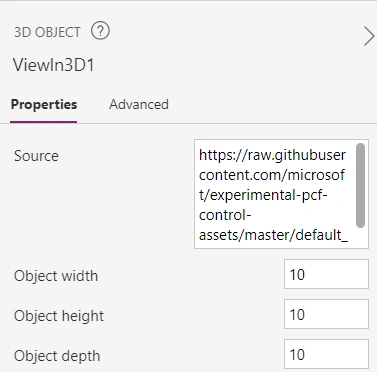Click the 3D OBJECT heading text
This screenshot has height=372, width=377.
pos(47,32)
